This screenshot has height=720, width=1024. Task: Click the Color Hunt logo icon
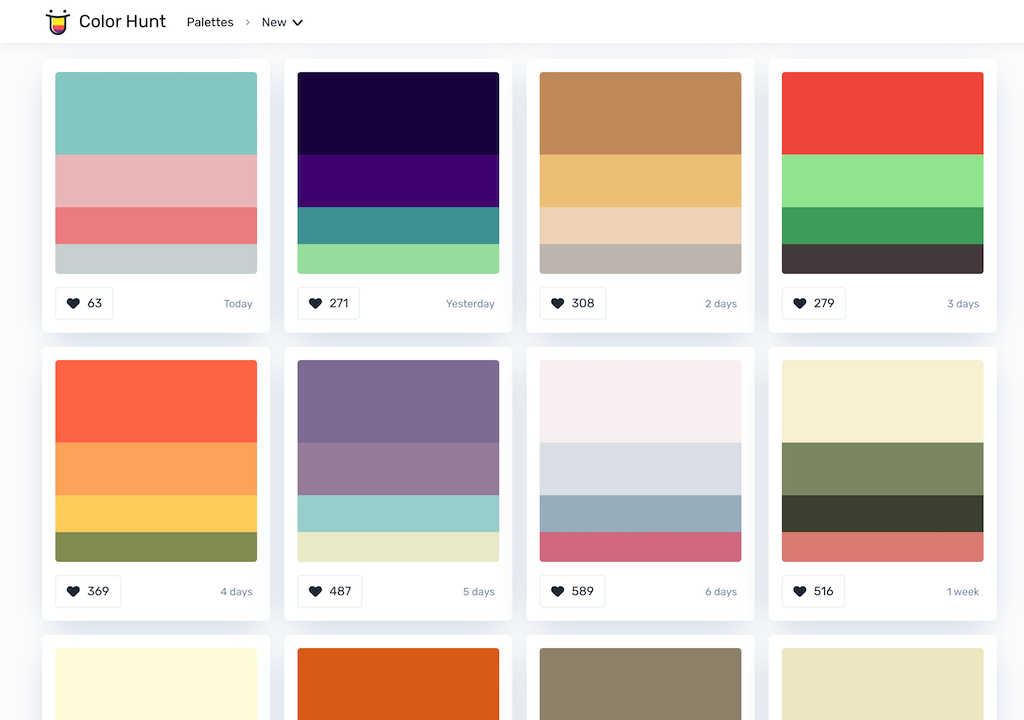pos(57,22)
